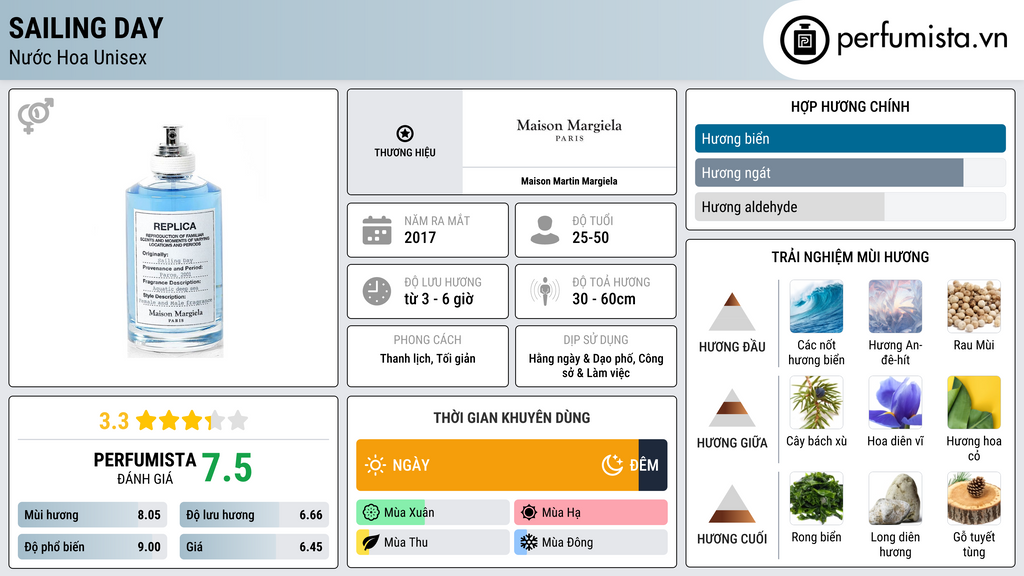Click the calendar icon beside Năm ra mắt

pyautogui.click(x=376, y=230)
